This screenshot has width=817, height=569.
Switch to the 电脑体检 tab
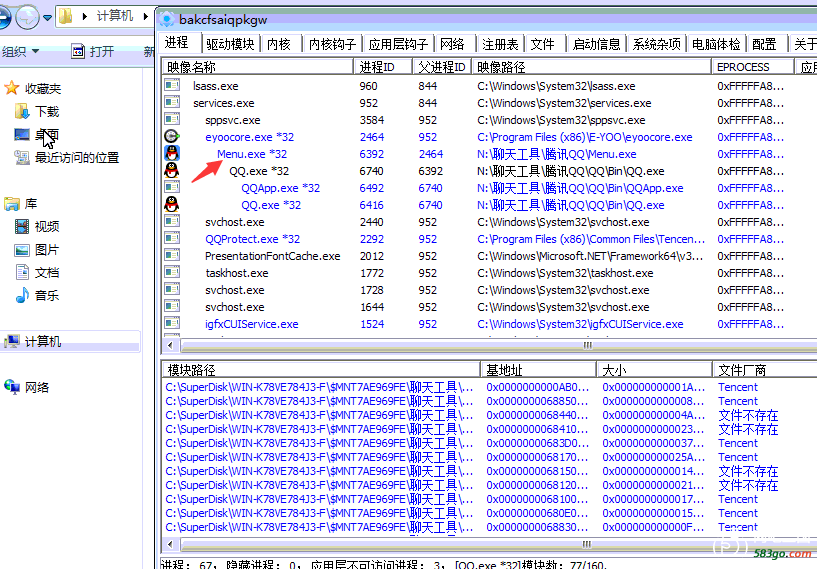[x=716, y=44]
